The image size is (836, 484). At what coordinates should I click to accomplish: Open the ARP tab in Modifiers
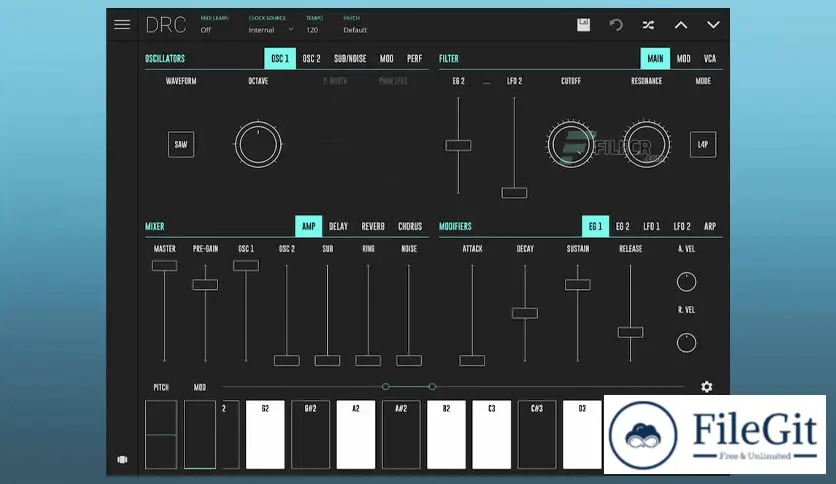click(x=710, y=227)
